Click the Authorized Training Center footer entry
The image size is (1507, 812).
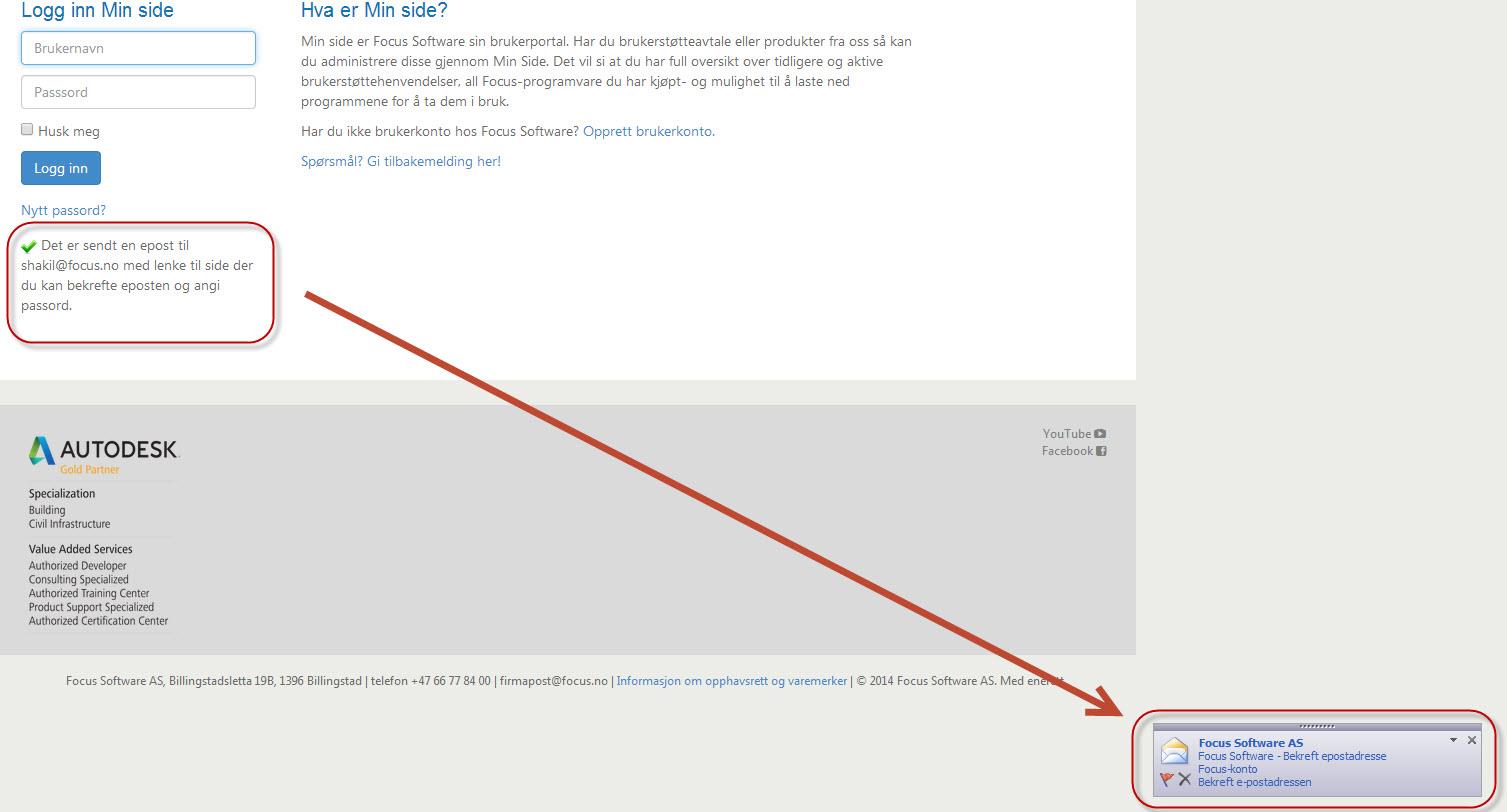(89, 593)
